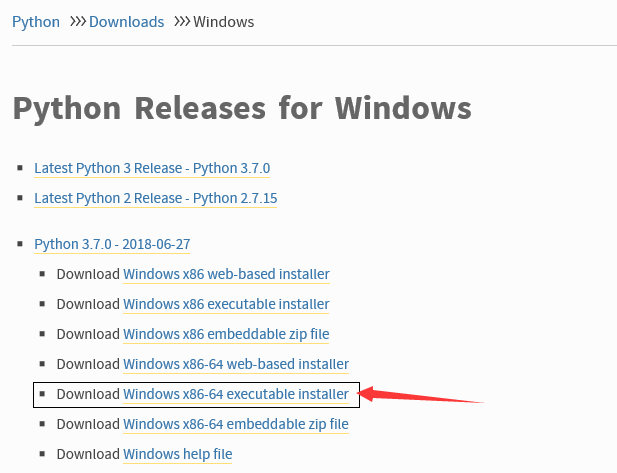Click the red arrow annotation
617x473 pixels.
tap(420, 395)
